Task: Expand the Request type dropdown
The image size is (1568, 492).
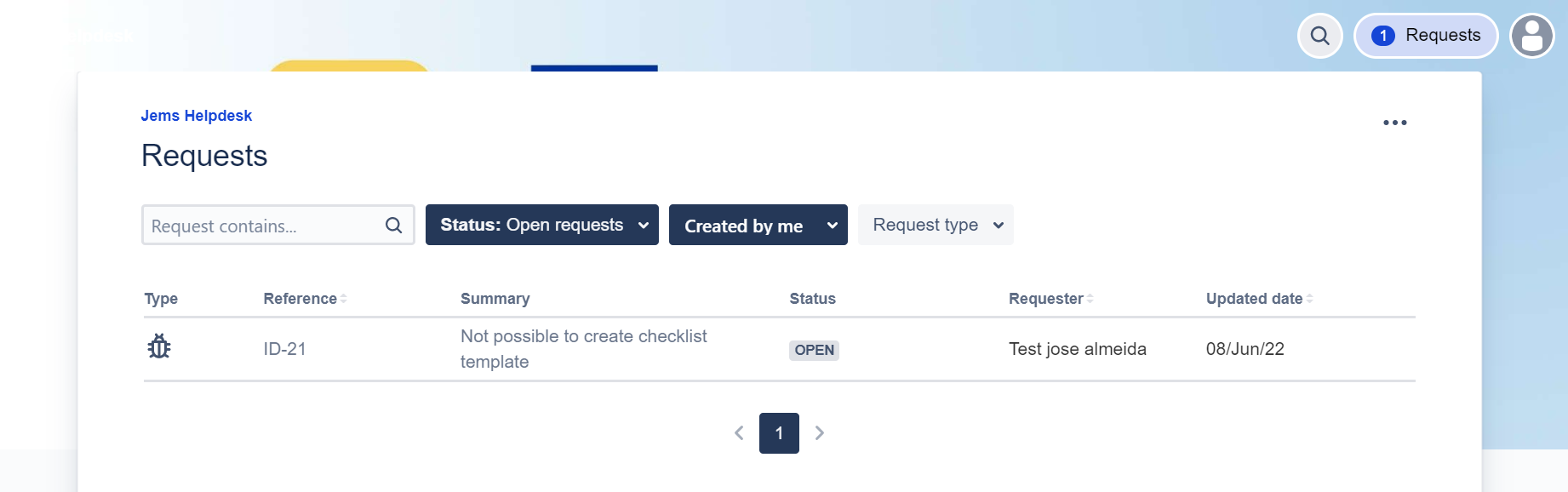Action: 936,225
